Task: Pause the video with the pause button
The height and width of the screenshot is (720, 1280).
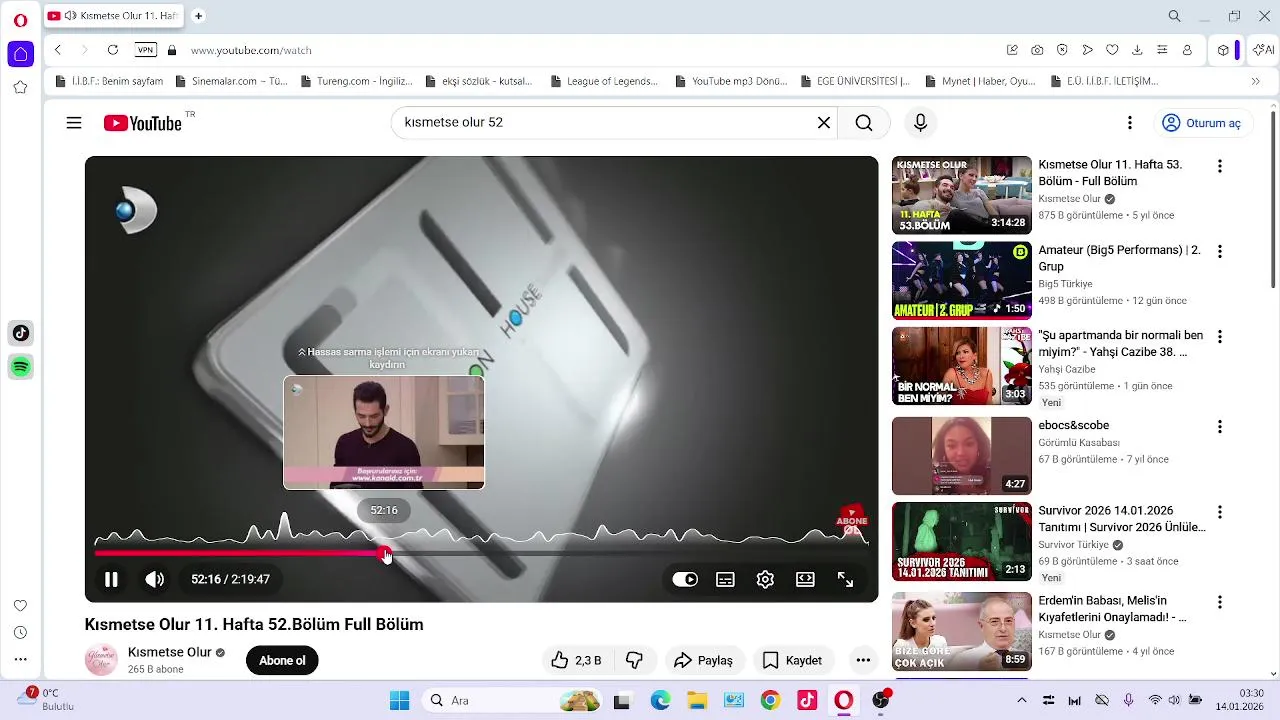Action: tap(111, 579)
